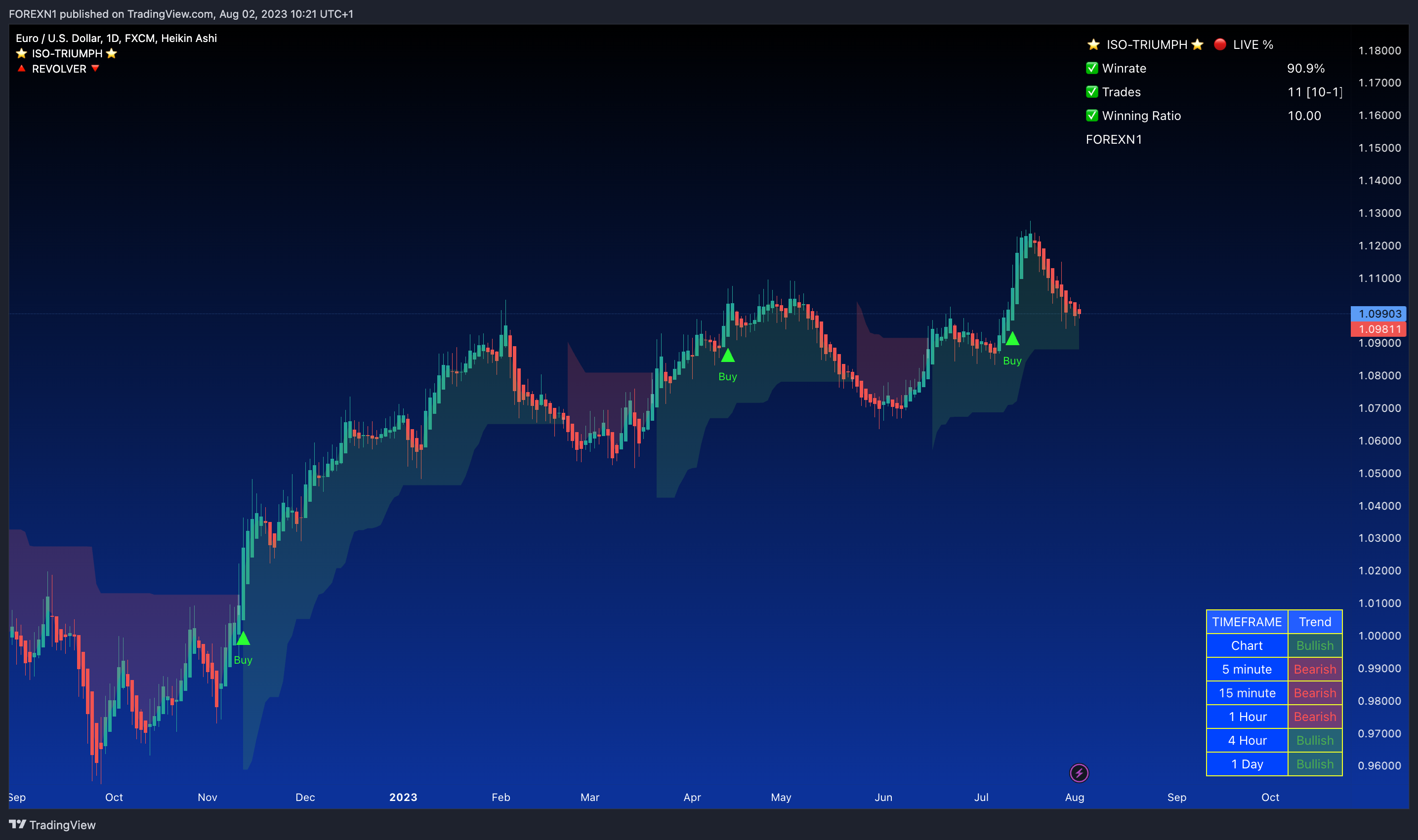
Task: Click the Bullish trend cell for Chart
Action: (x=1315, y=645)
